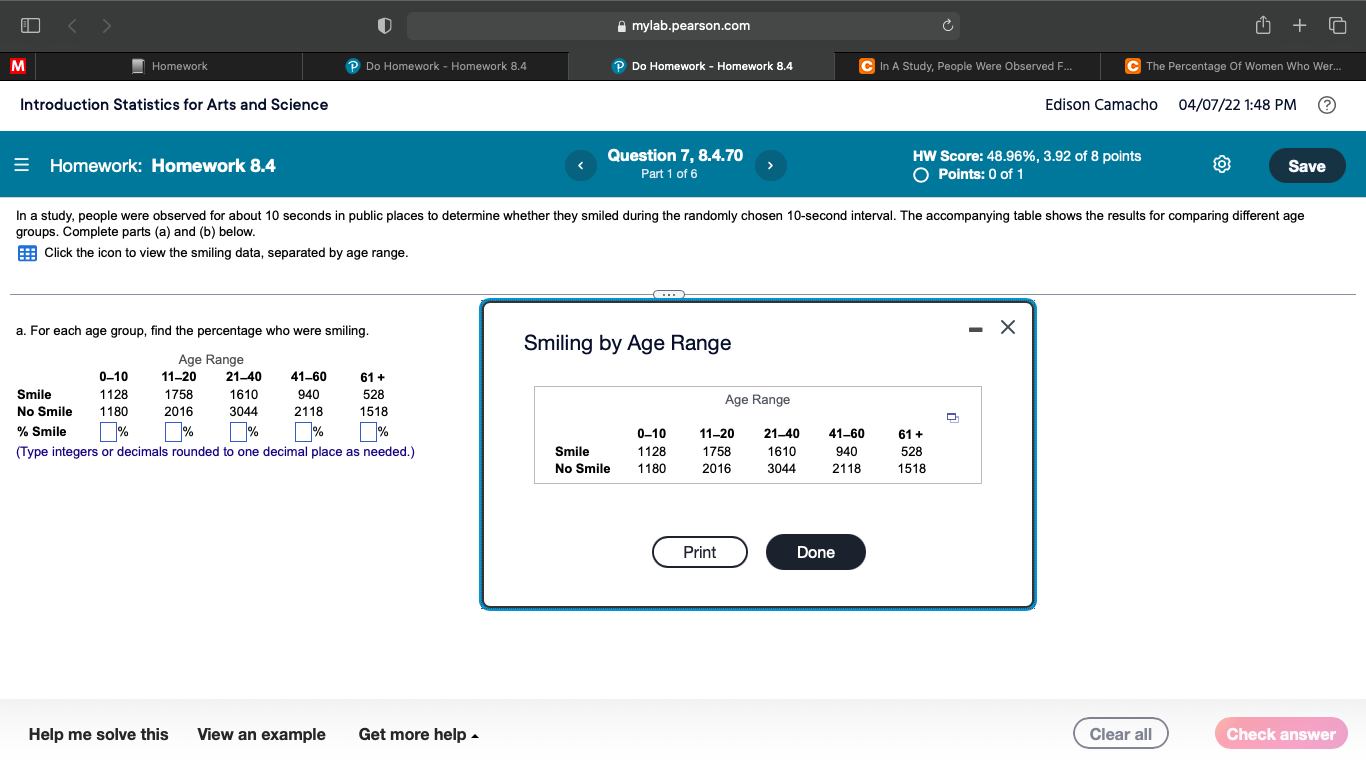This screenshot has width=1366, height=768.
Task: Minimize the Smiling by Age Range dialog
Action: click(x=974, y=327)
